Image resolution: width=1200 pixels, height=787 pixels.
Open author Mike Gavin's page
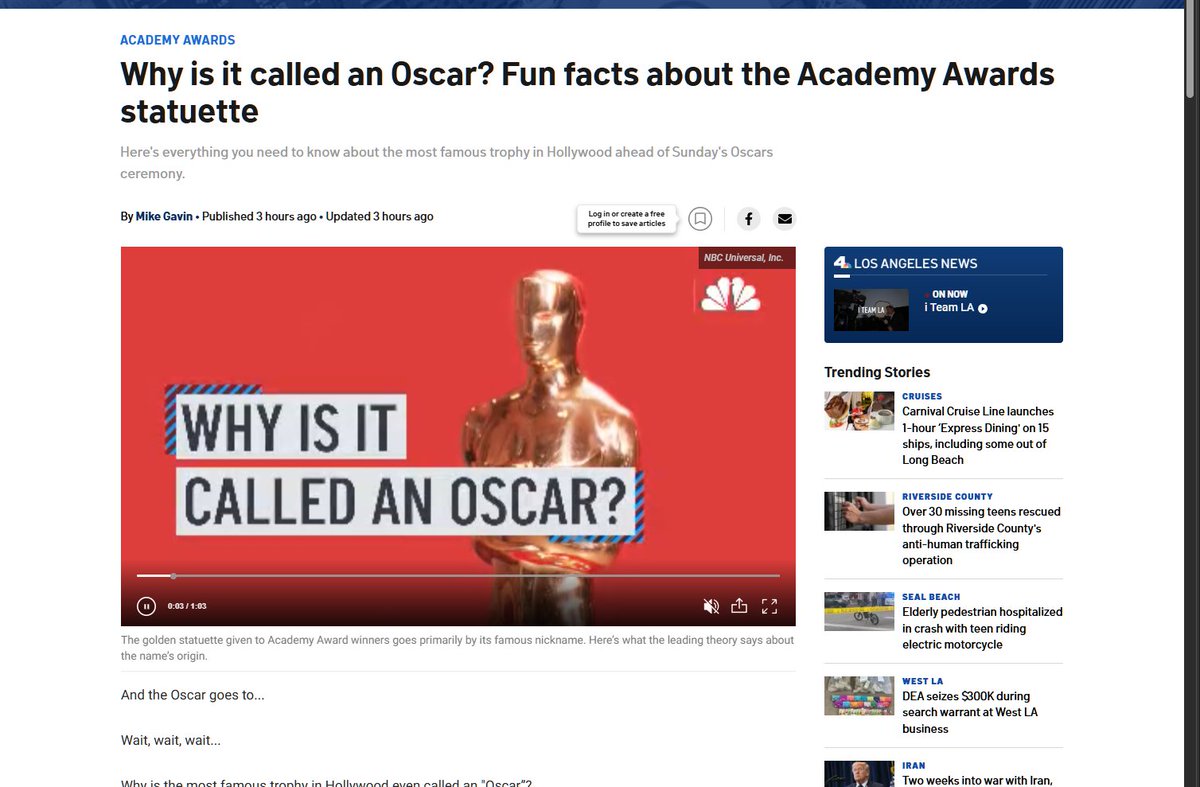(x=164, y=216)
